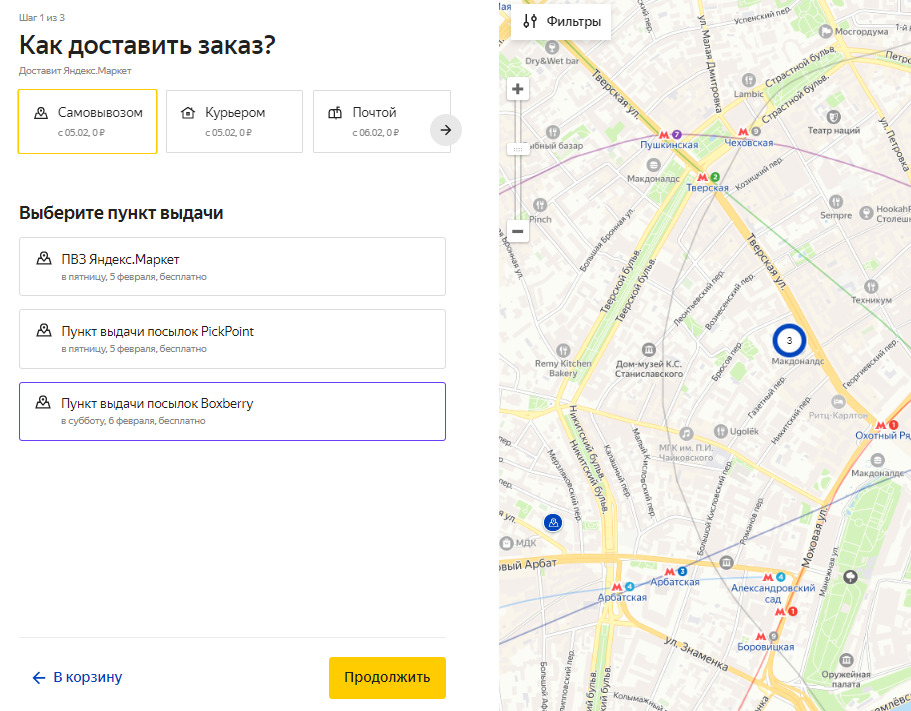The width and height of the screenshot is (911, 711).
Task: Zoom in the map with plus
Action: point(518,89)
